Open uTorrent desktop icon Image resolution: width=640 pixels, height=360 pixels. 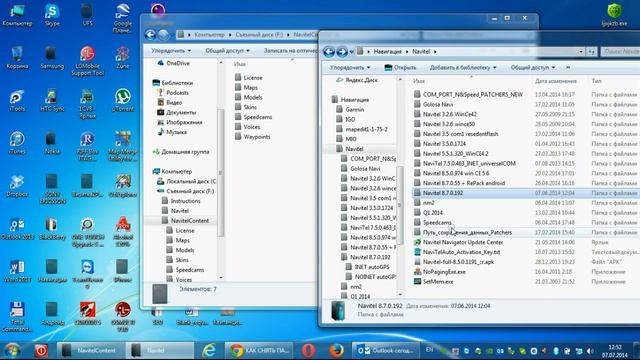click(x=122, y=100)
